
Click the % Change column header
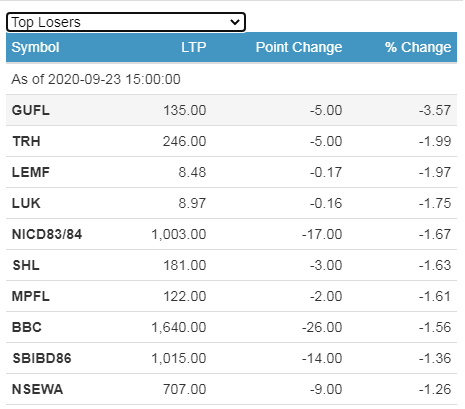pyautogui.click(x=418, y=47)
